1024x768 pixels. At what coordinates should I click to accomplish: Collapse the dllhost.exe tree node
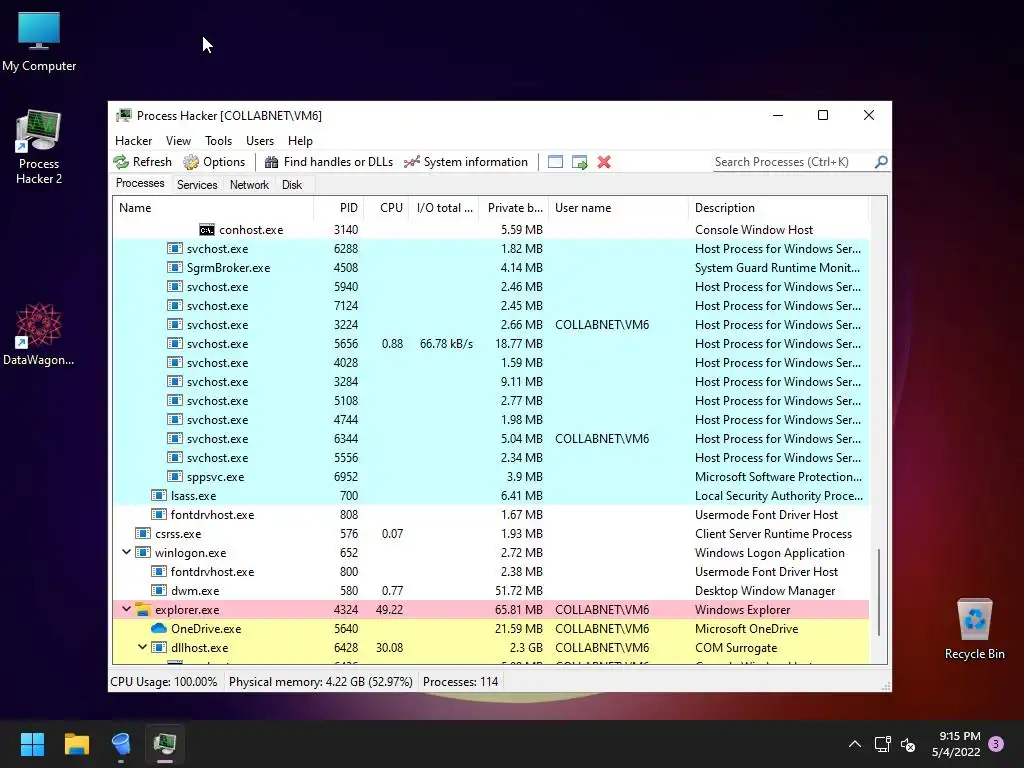point(142,647)
